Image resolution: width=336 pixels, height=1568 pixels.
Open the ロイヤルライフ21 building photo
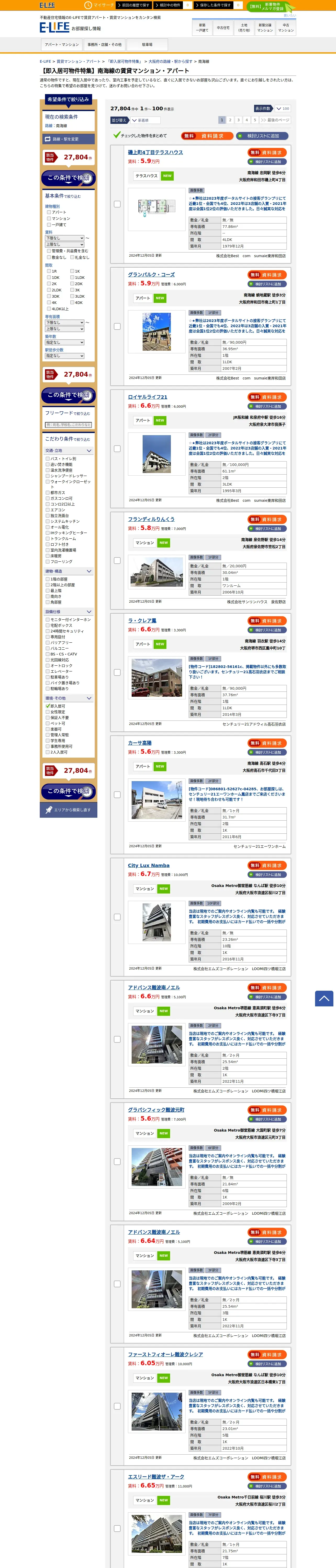(x=157, y=454)
